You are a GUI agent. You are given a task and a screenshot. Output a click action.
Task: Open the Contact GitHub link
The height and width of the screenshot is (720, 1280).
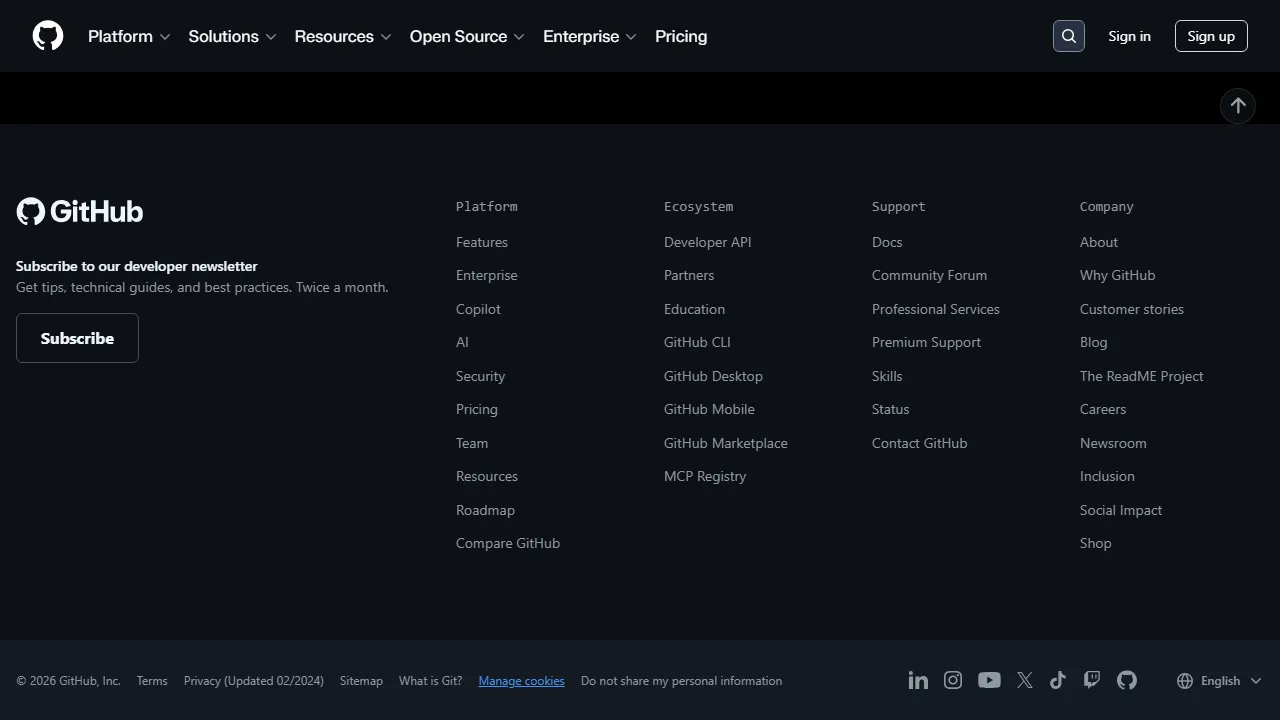[920, 443]
